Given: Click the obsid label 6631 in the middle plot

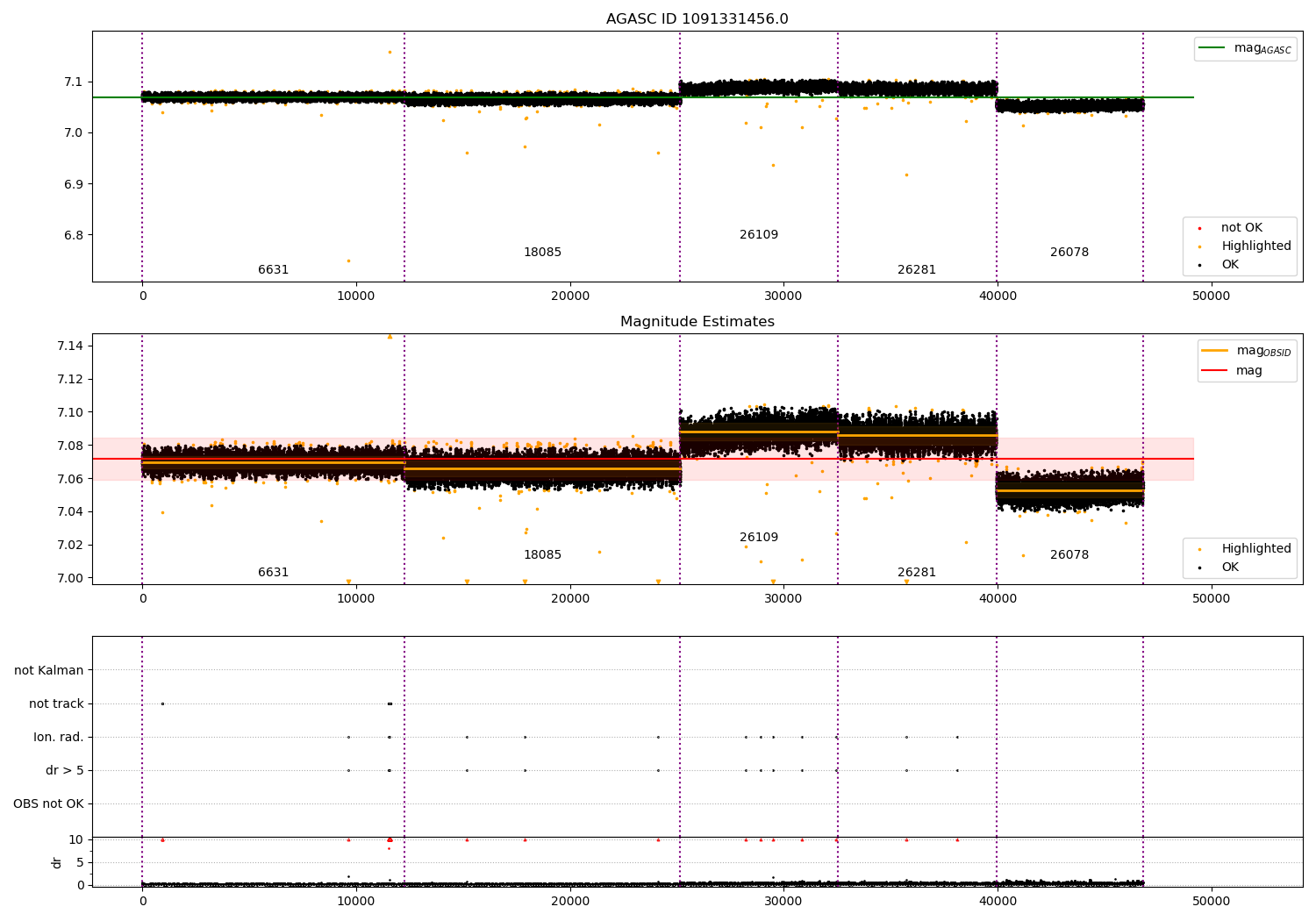Looking at the screenshot, I should click(273, 573).
